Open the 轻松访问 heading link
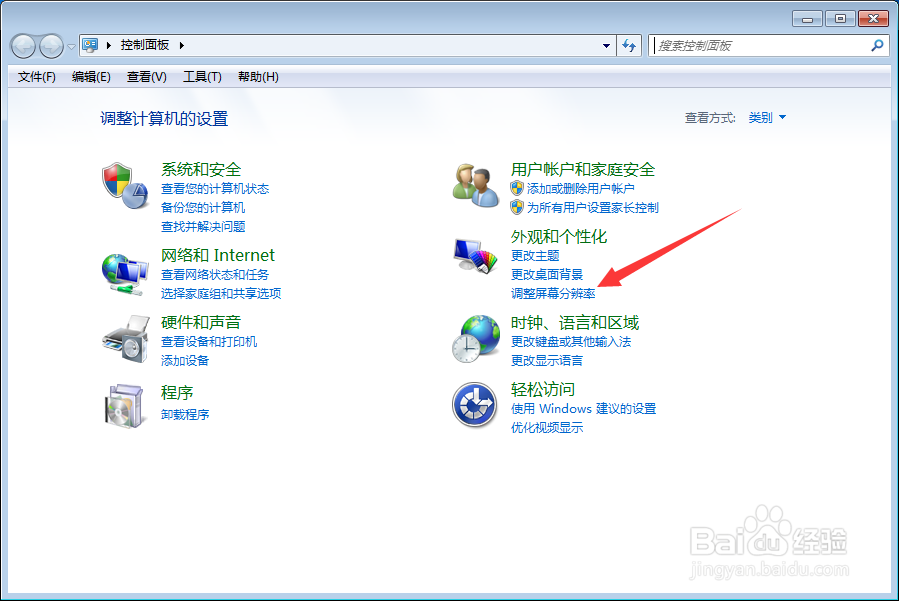 click(543, 389)
